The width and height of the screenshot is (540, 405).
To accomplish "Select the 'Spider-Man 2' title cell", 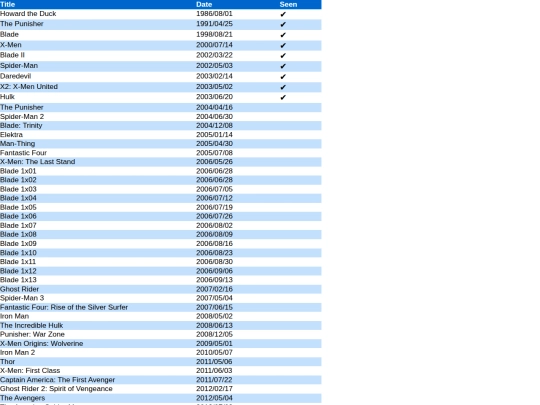I will point(22,117).
